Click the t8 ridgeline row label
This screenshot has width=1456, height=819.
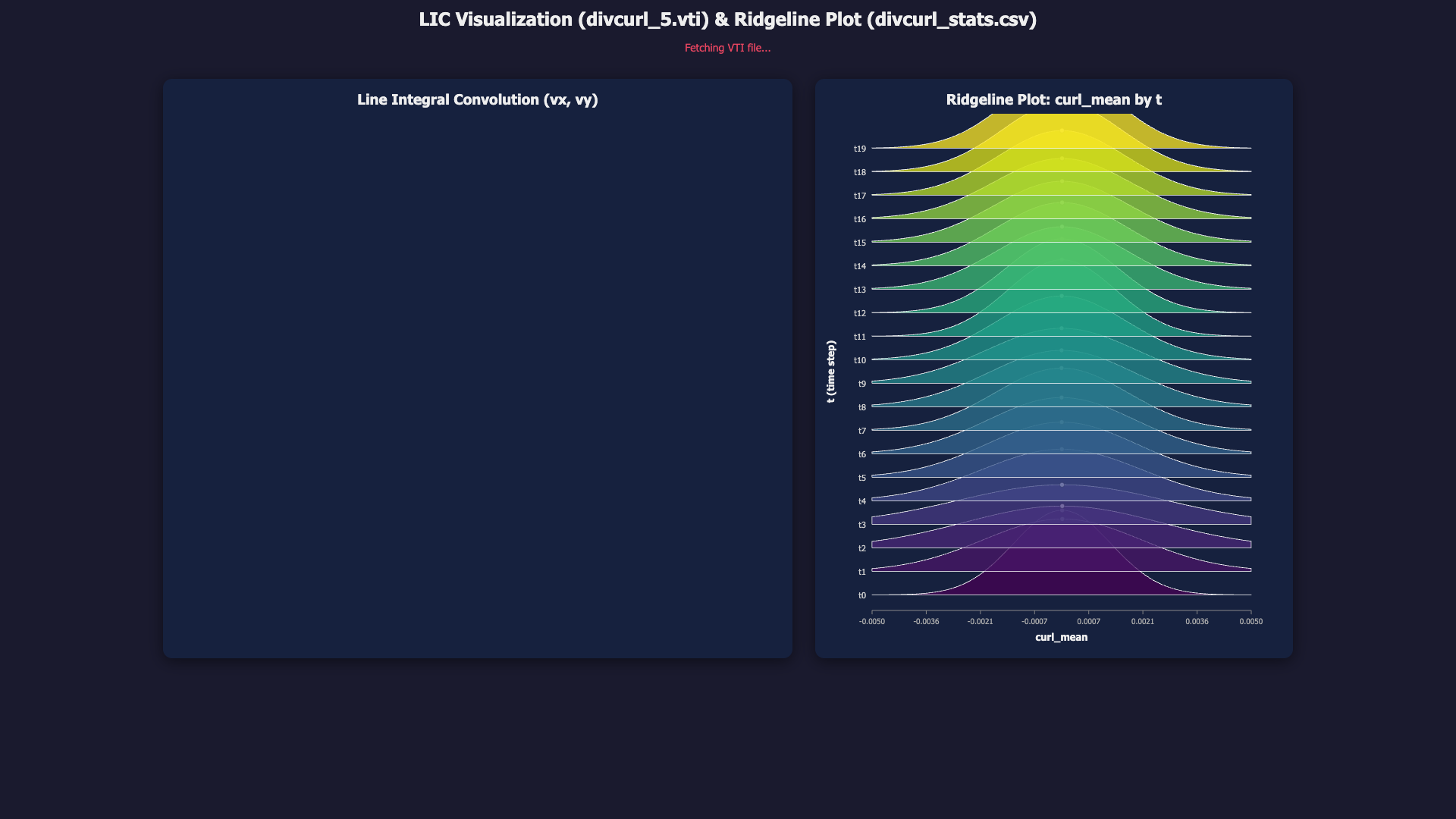point(861,407)
